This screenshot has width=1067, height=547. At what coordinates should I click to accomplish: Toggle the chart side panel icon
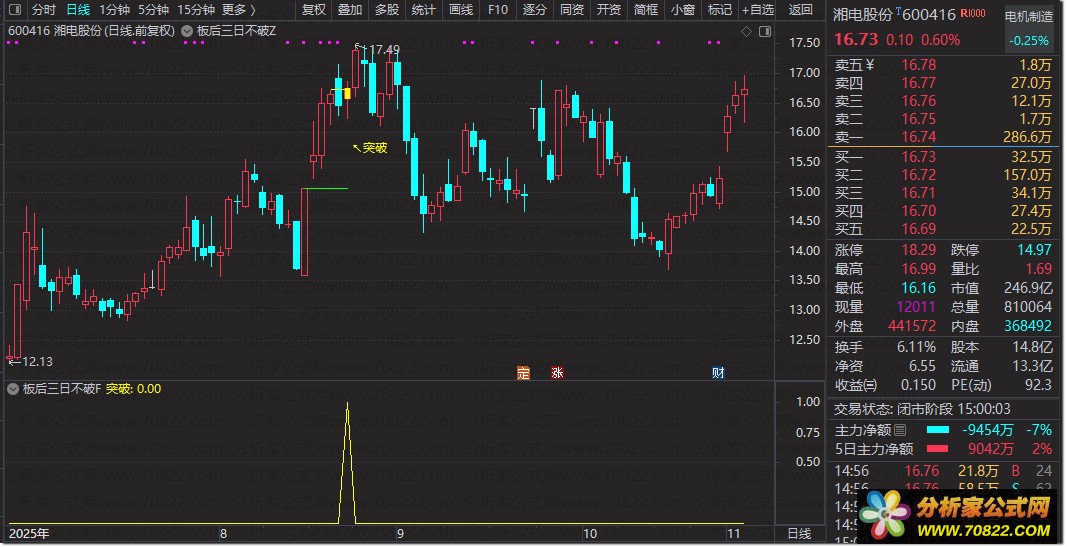pos(765,31)
